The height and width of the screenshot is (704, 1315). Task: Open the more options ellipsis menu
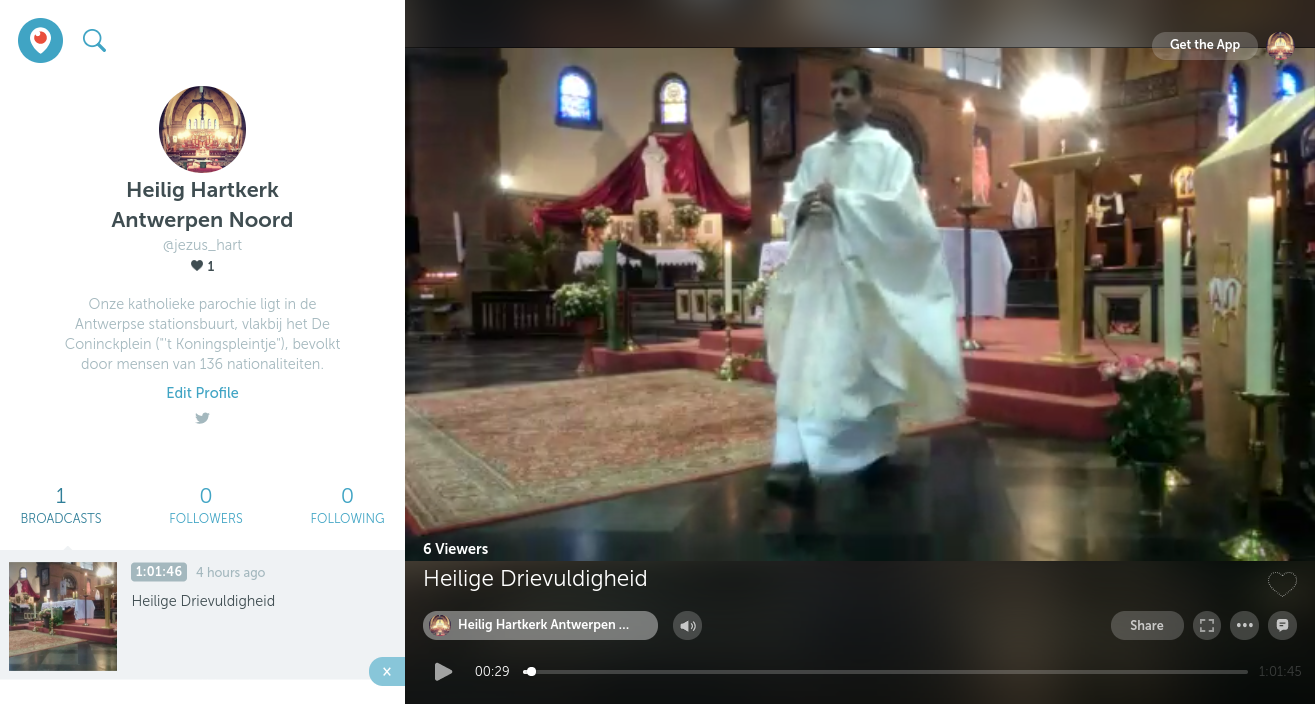coord(1244,626)
